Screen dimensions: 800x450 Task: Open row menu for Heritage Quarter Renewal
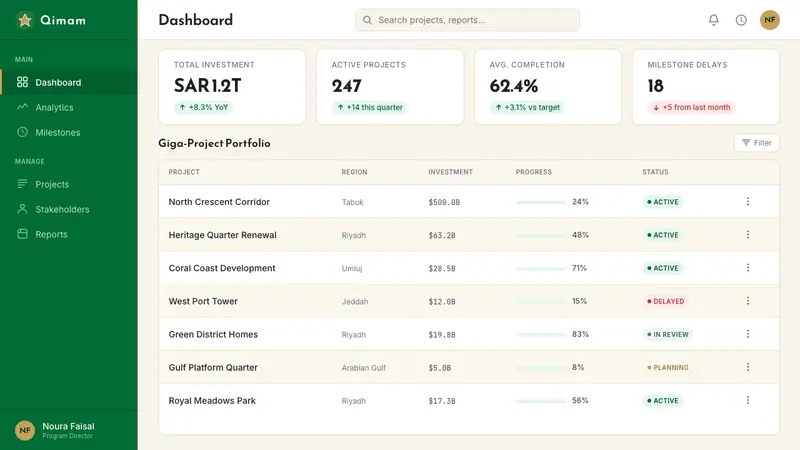(748, 235)
